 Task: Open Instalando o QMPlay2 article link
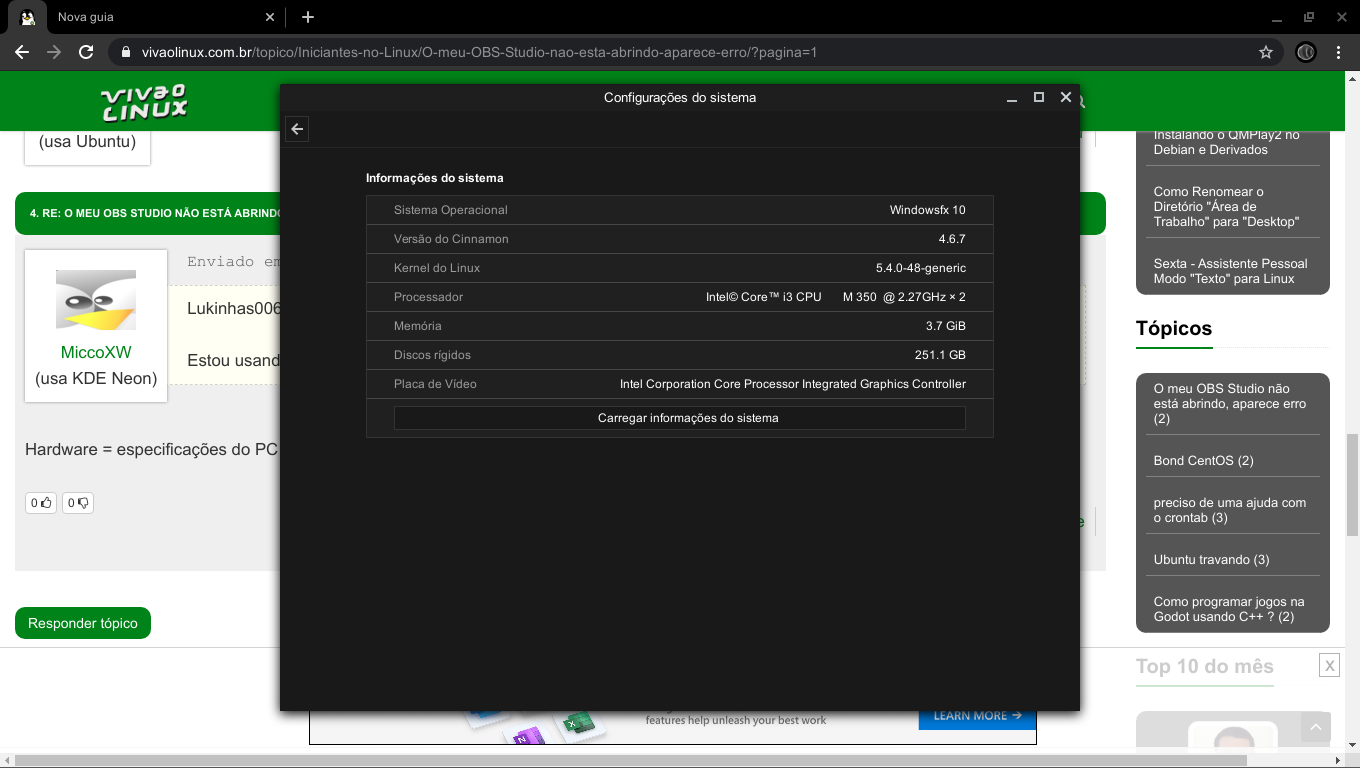1226,142
